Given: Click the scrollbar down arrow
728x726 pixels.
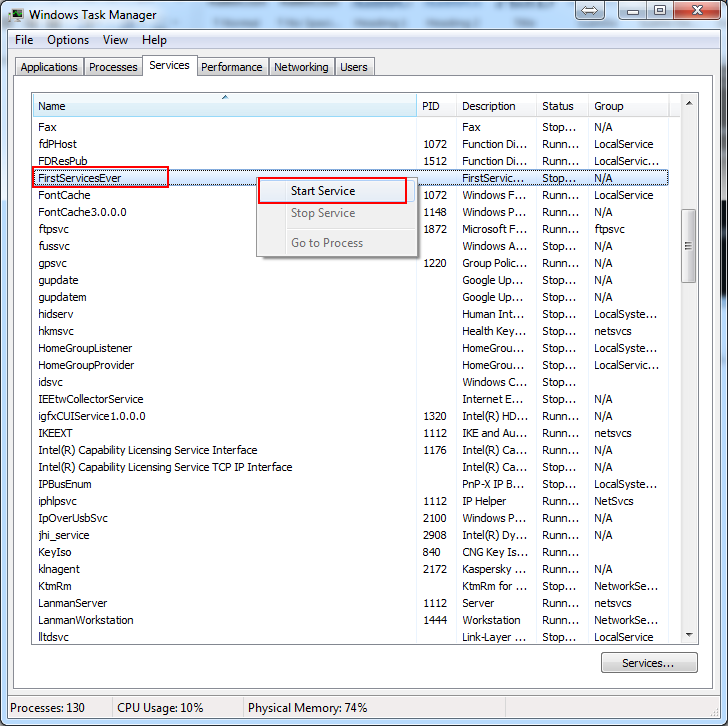Looking at the screenshot, I should (688, 634).
